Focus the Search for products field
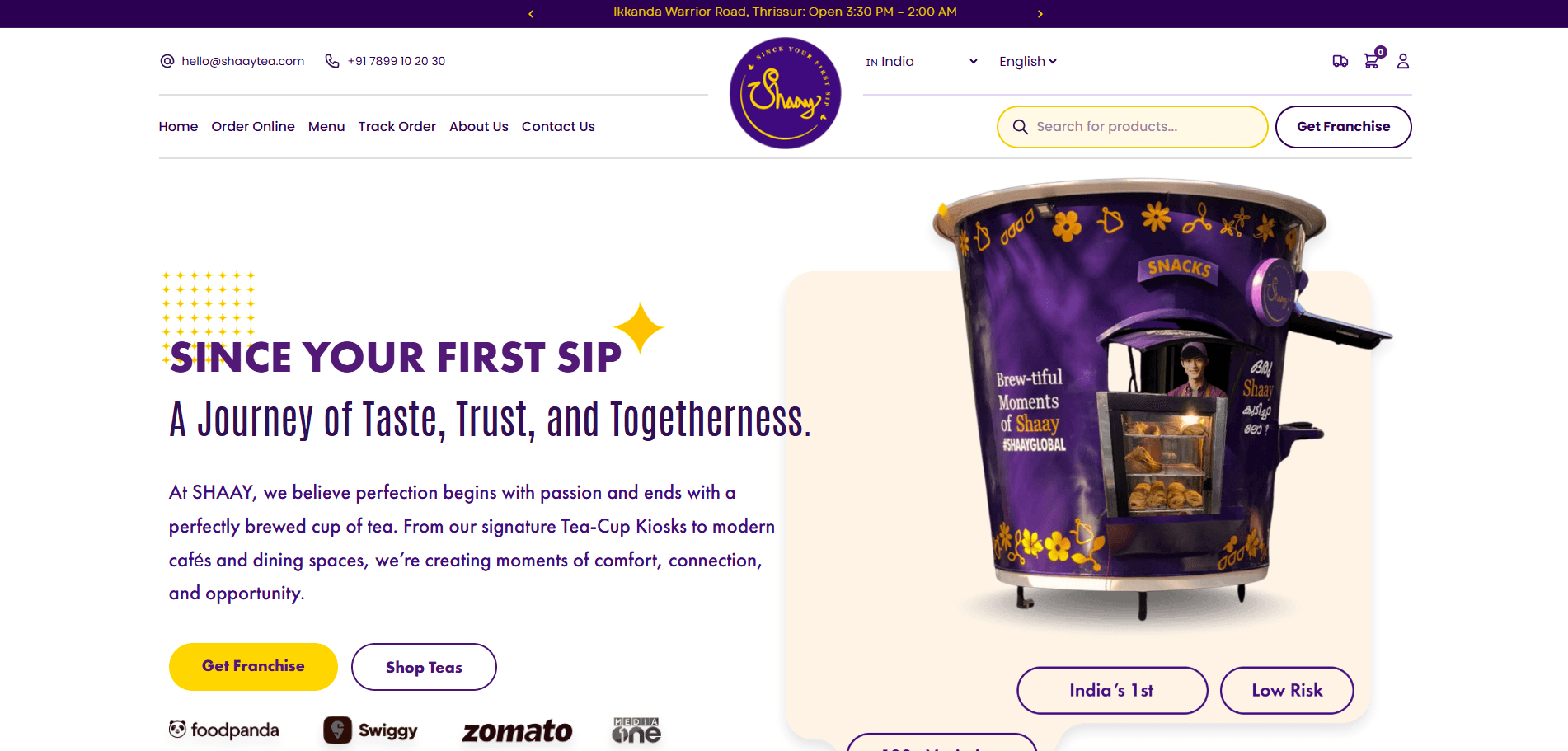 1133,127
